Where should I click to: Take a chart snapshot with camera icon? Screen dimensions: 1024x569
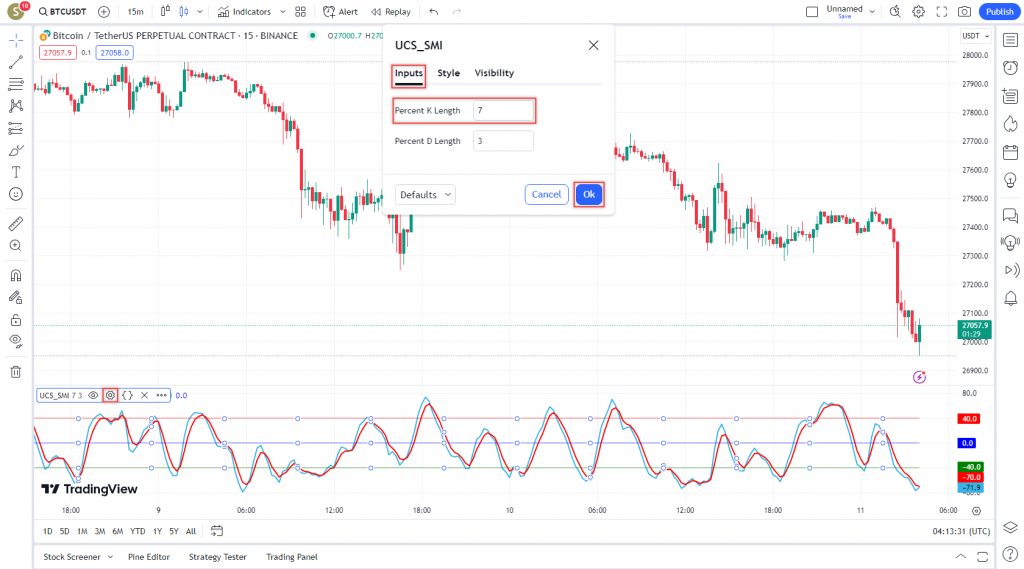coord(965,12)
